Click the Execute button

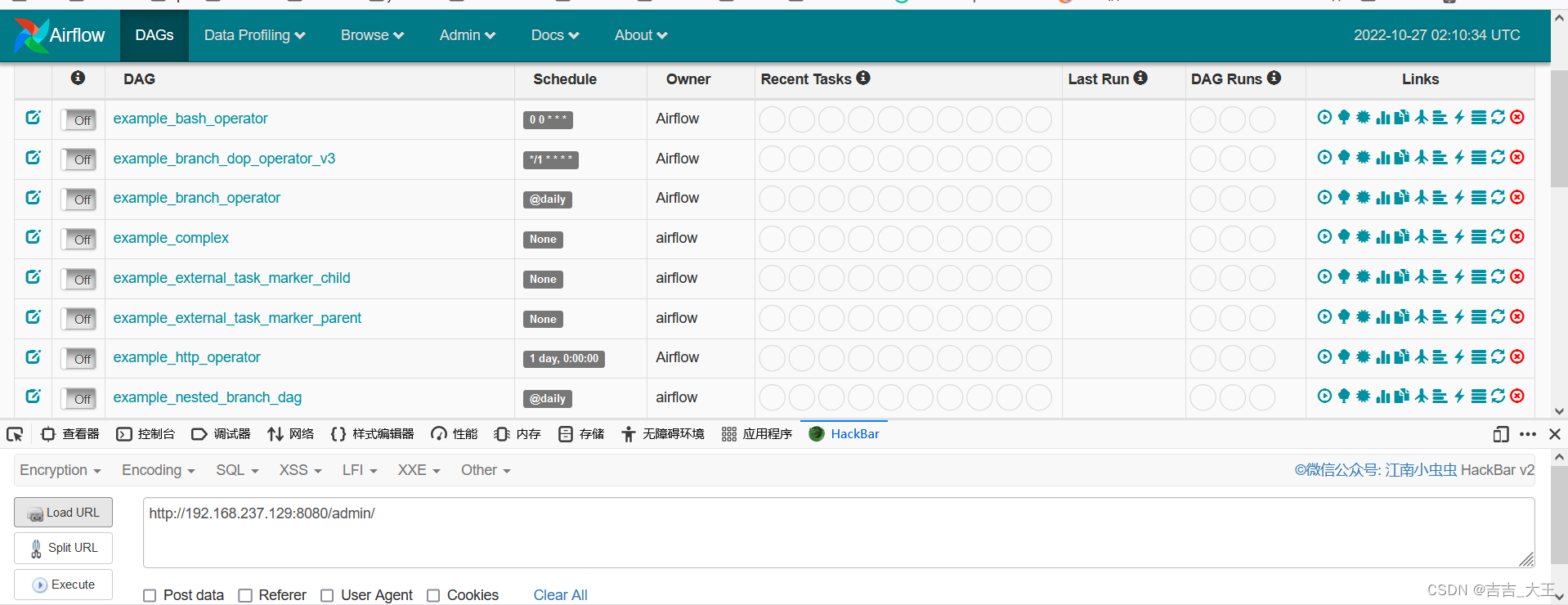pos(63,585)
